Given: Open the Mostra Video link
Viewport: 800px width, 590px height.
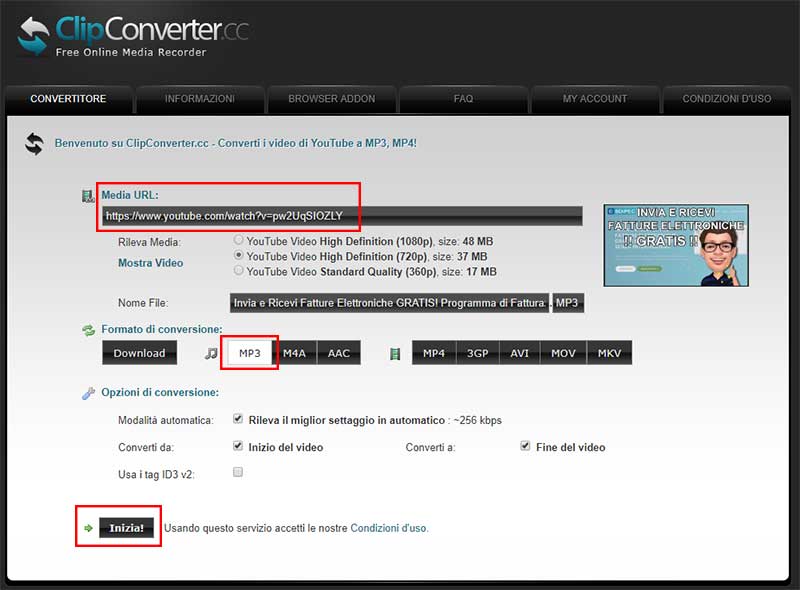Looking at the screenshot, I should point(151,263).
